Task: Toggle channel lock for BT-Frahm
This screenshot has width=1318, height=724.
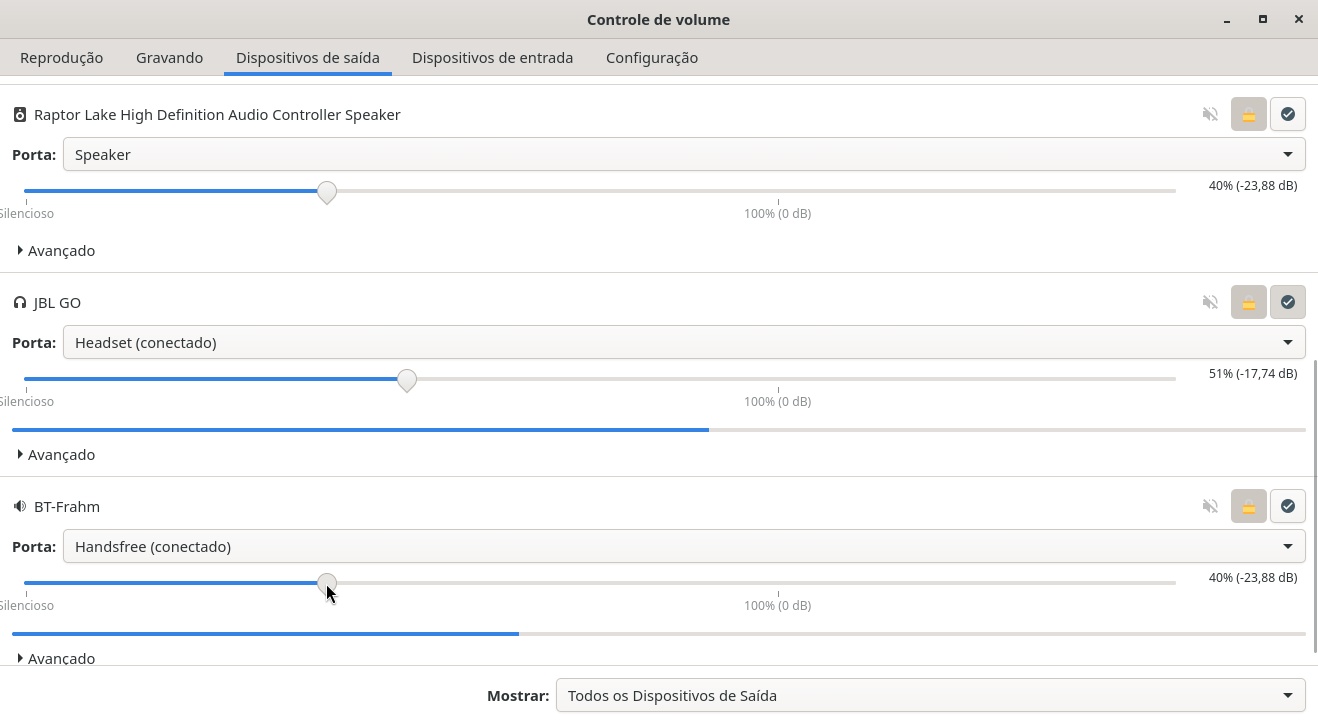Action: 1248,506
